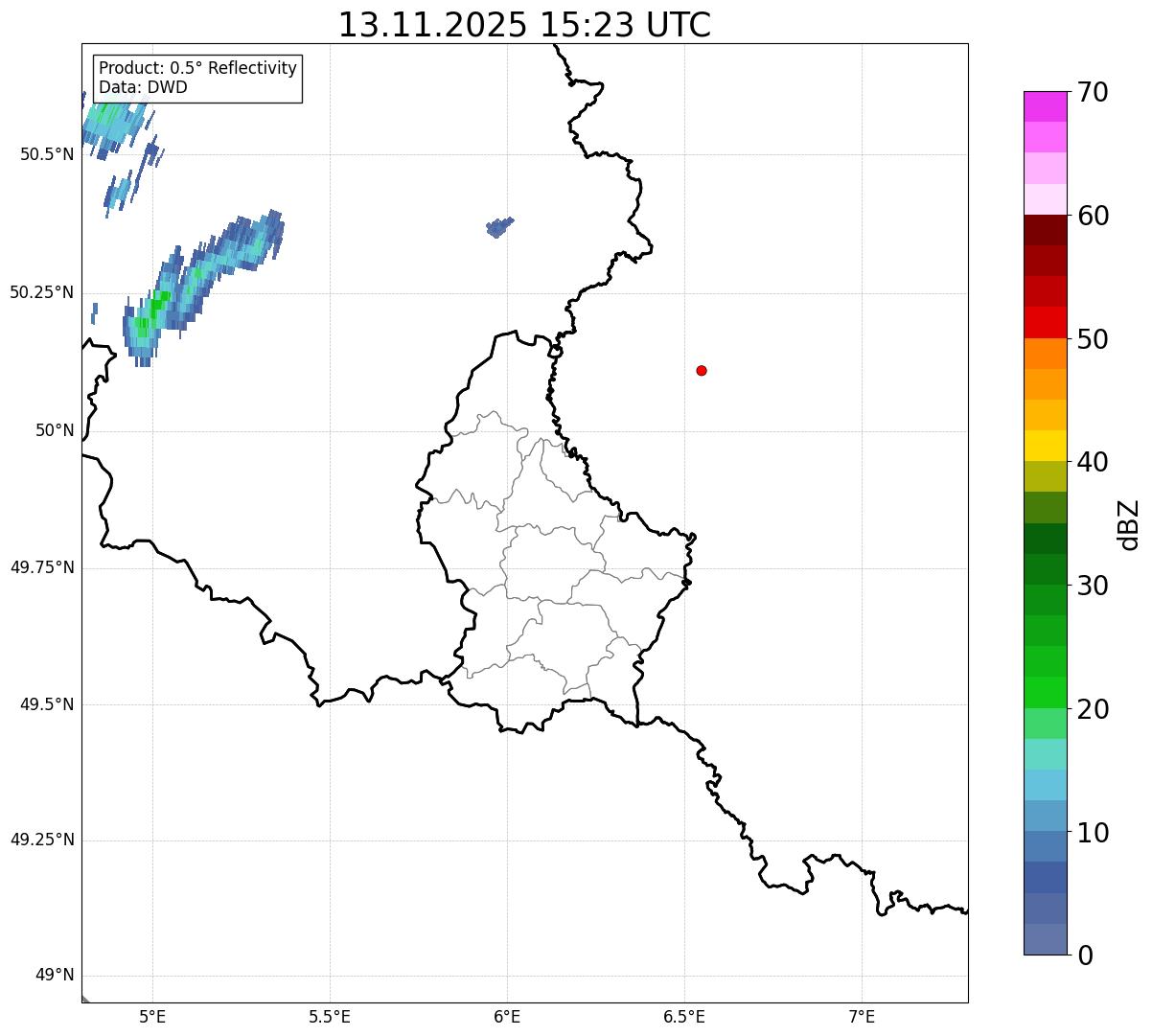Click the title '13.11.2025 15:23 UTC'
1152x1036 pixels.
[524, 25]
